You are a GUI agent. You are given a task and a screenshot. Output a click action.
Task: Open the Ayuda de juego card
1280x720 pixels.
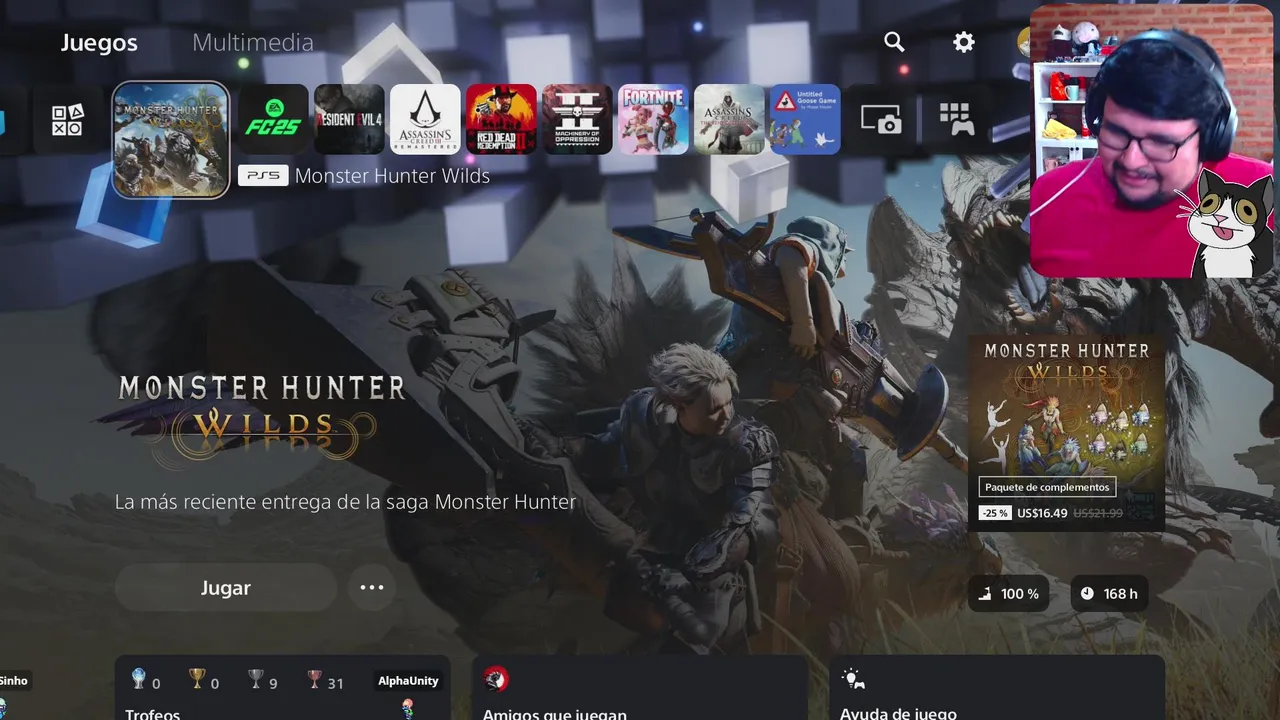[x=997, y=688]
